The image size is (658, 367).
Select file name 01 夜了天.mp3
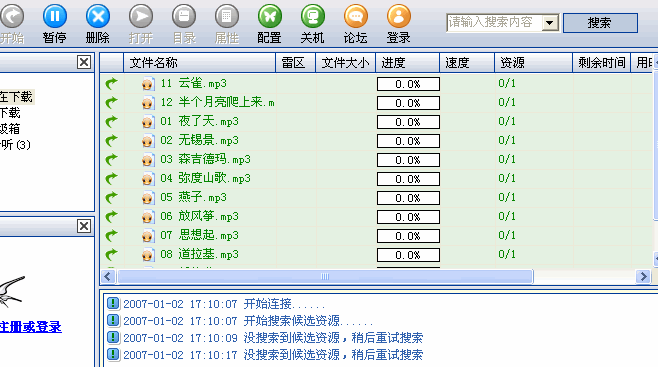click(x=199, y=122)
